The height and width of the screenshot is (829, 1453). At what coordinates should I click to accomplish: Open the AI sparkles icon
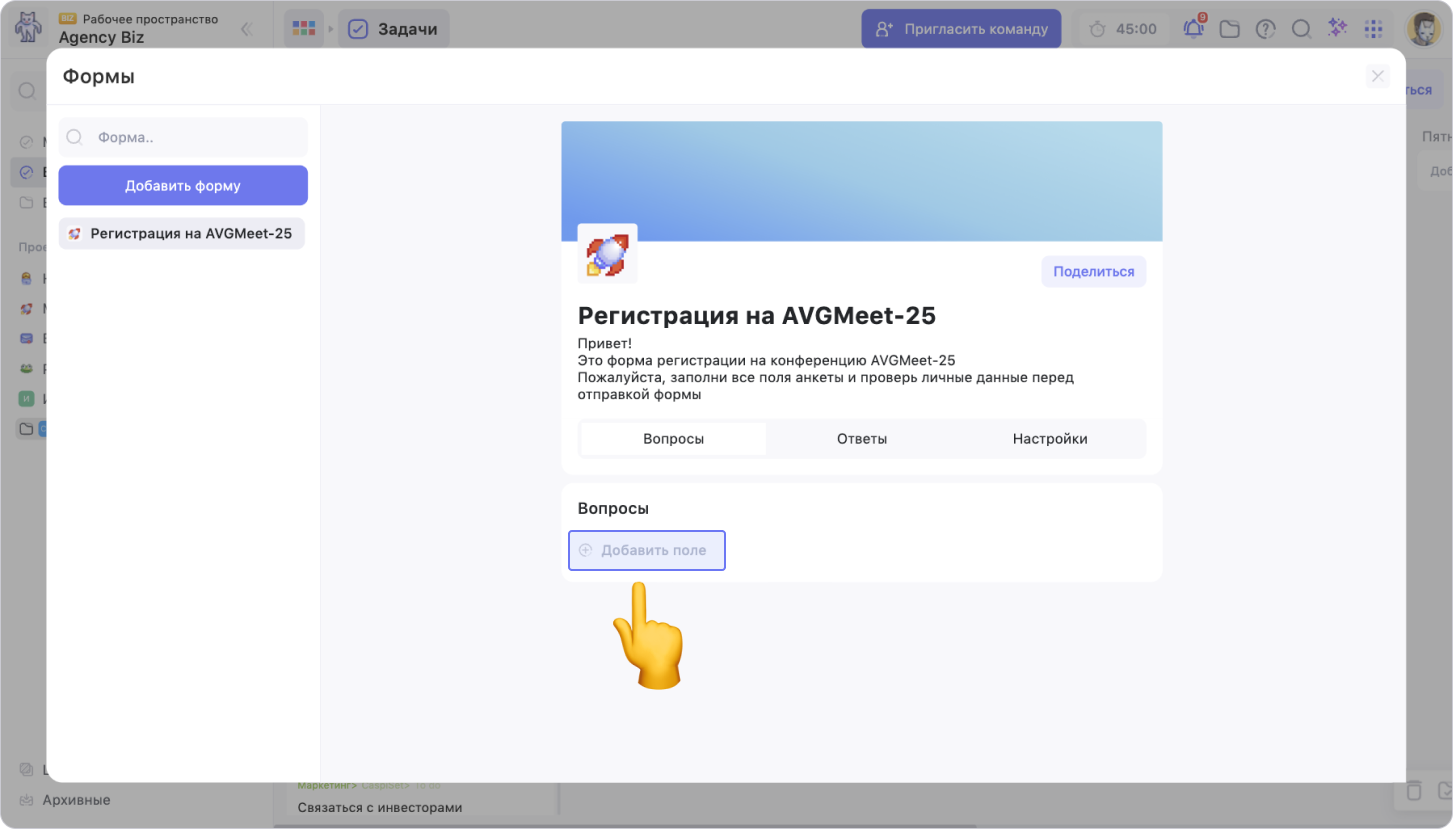[1337, 28]
